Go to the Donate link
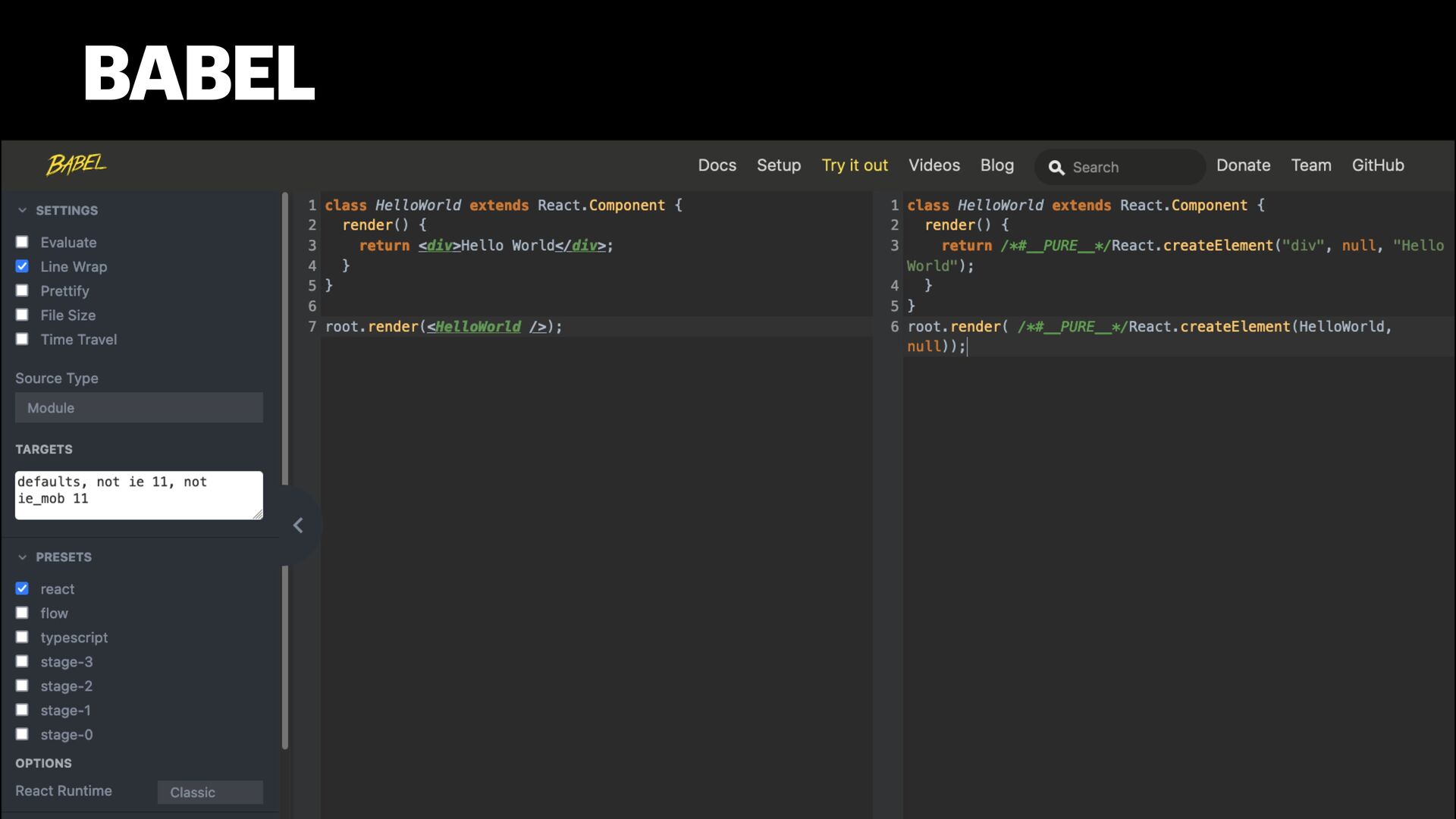This screenshot has width=1456, height=819. click(x=1243, y=165)
